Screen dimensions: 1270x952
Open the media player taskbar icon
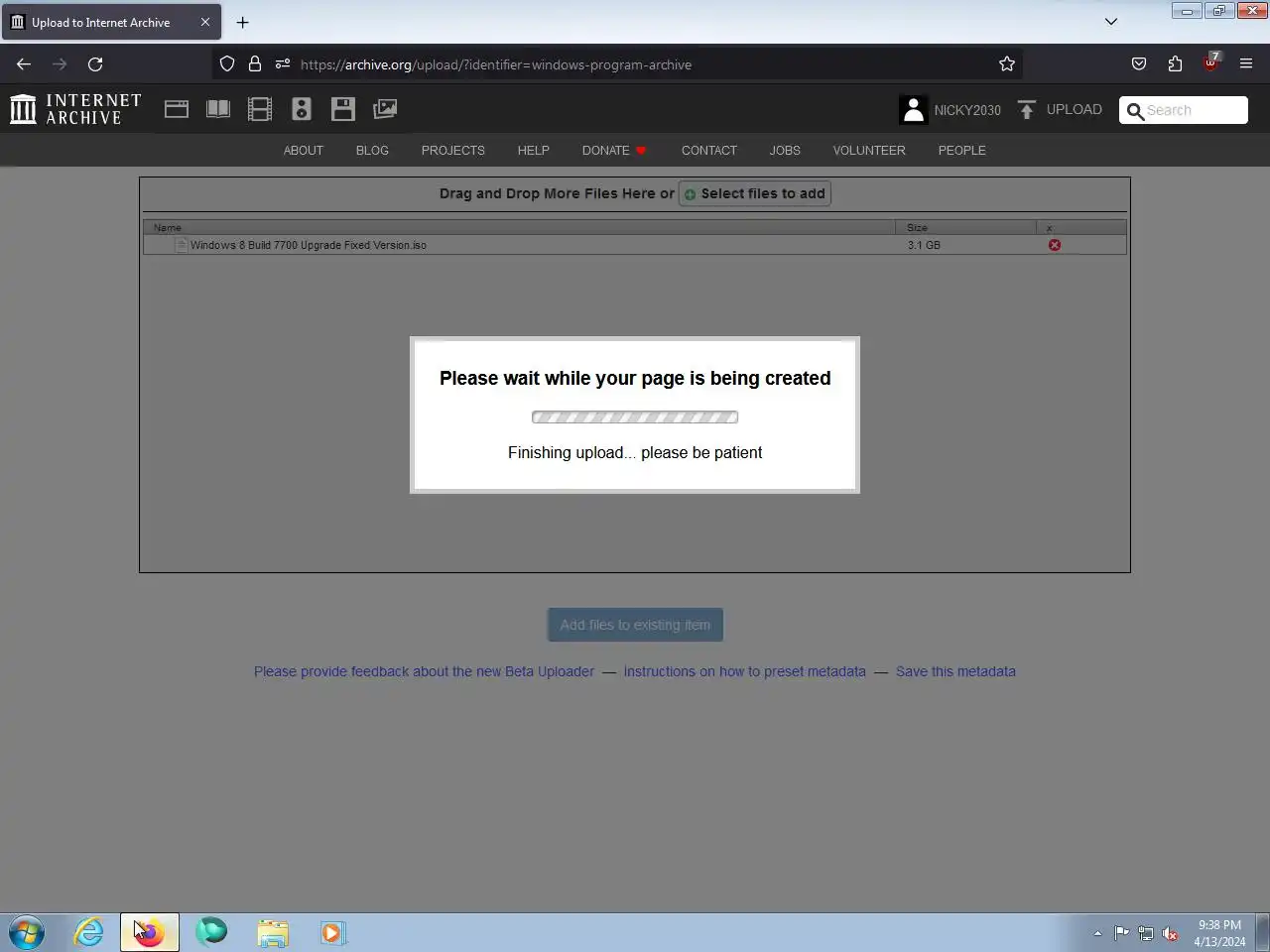[x=332, y=932]
